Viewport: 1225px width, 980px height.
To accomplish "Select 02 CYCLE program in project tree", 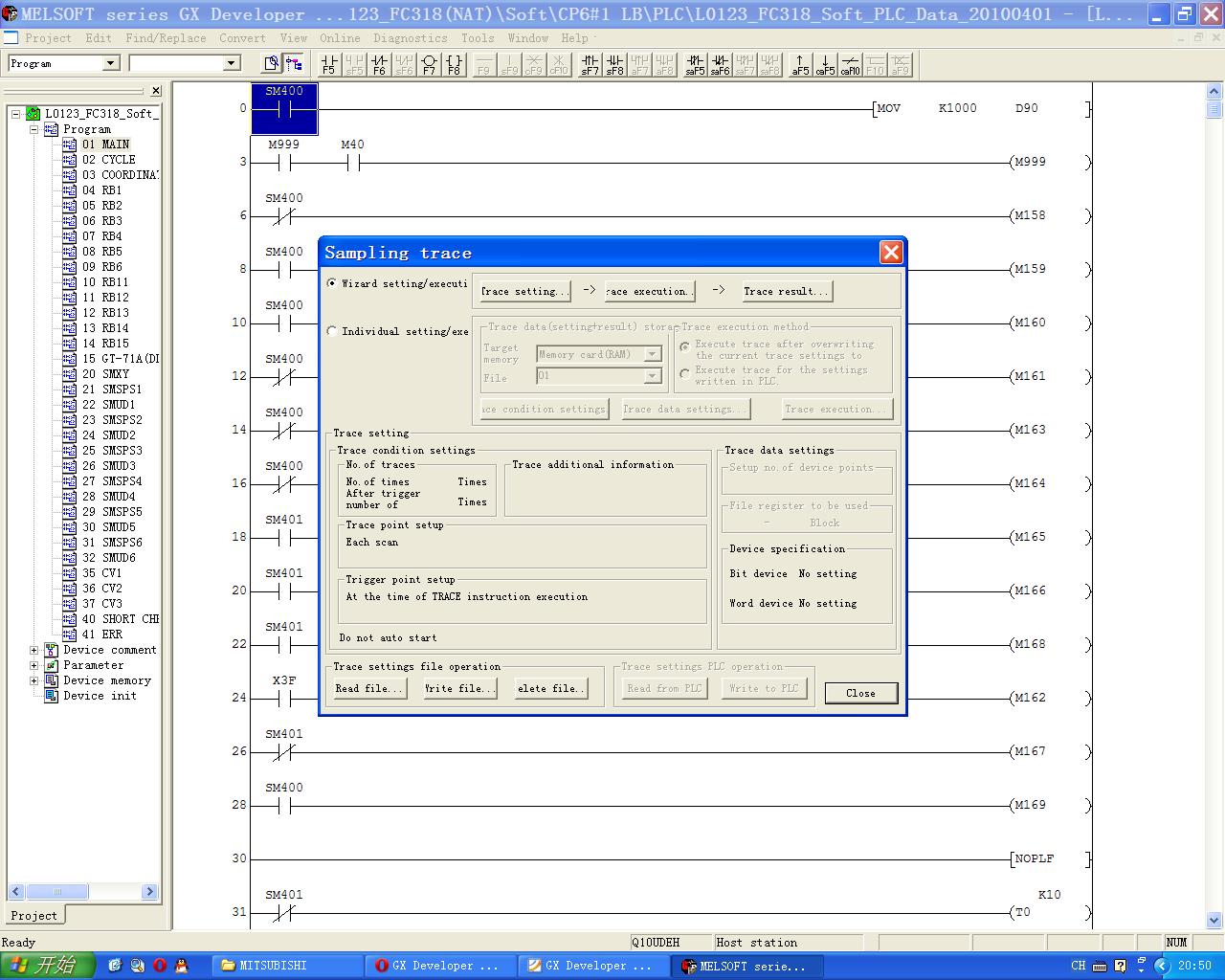I will (x=108, y=160).
